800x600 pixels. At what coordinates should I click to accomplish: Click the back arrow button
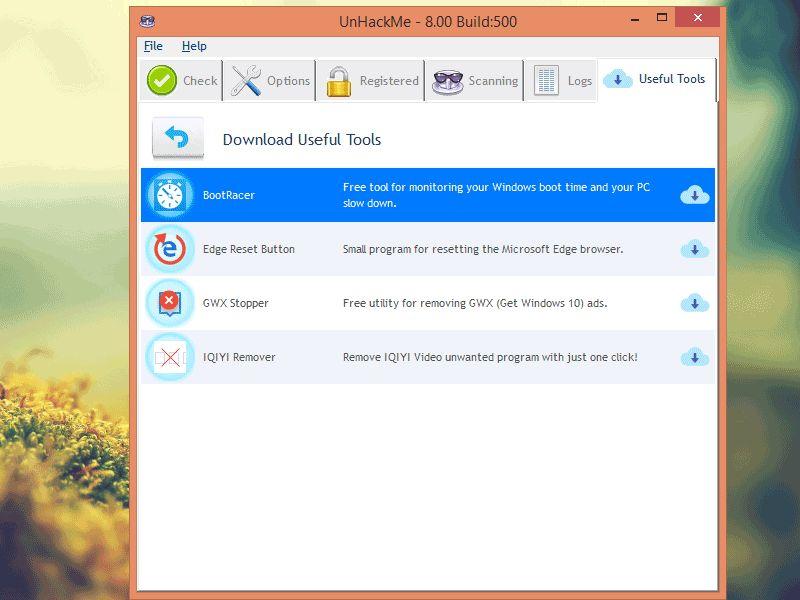[178, 137]
